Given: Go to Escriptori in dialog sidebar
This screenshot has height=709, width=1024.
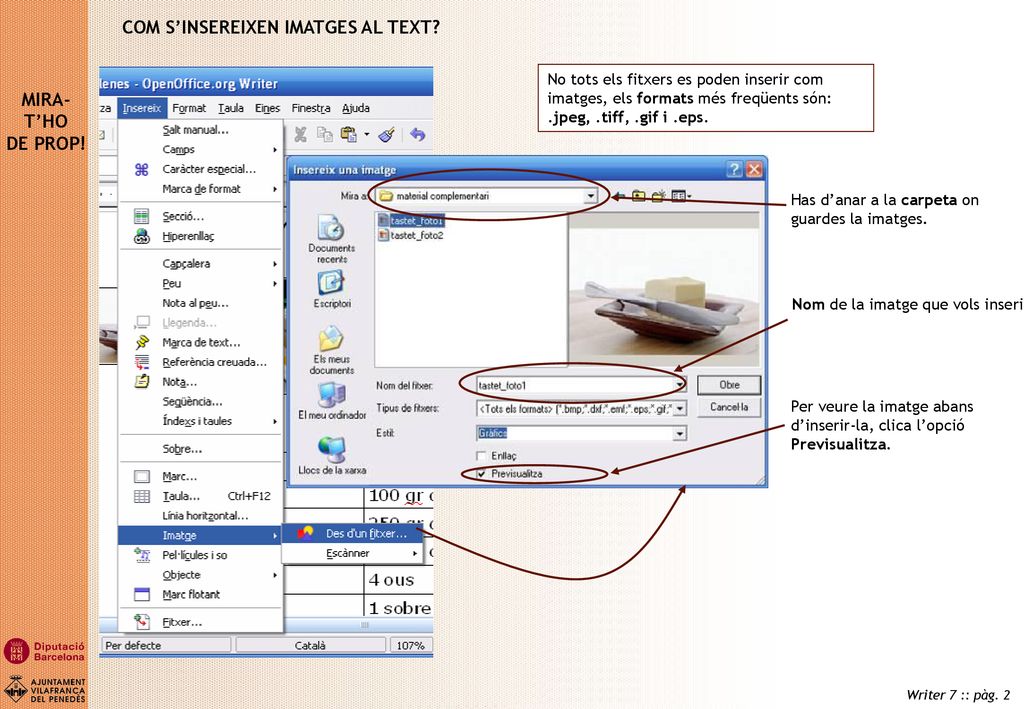Looking at the screenshot, I should coord(332,289).
